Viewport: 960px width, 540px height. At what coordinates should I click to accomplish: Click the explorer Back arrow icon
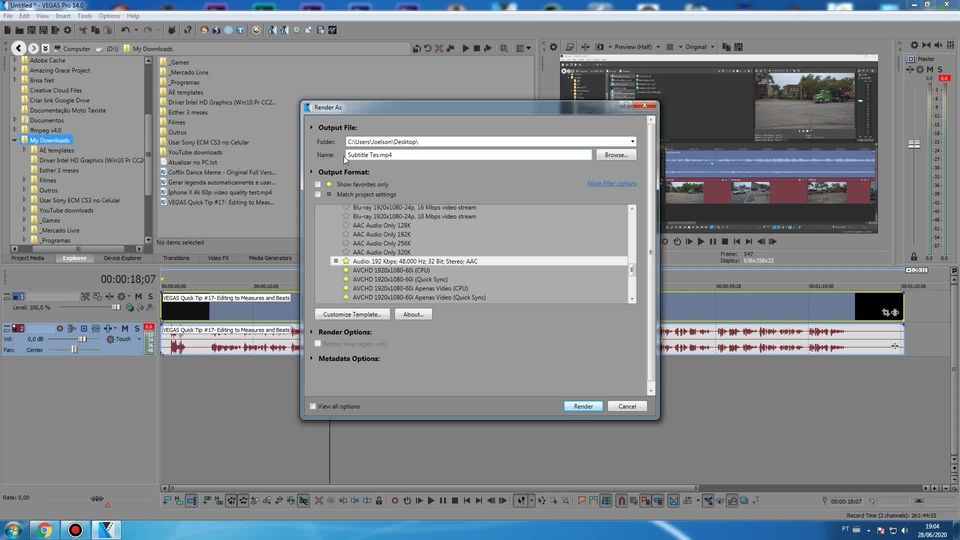click(18, 48)
